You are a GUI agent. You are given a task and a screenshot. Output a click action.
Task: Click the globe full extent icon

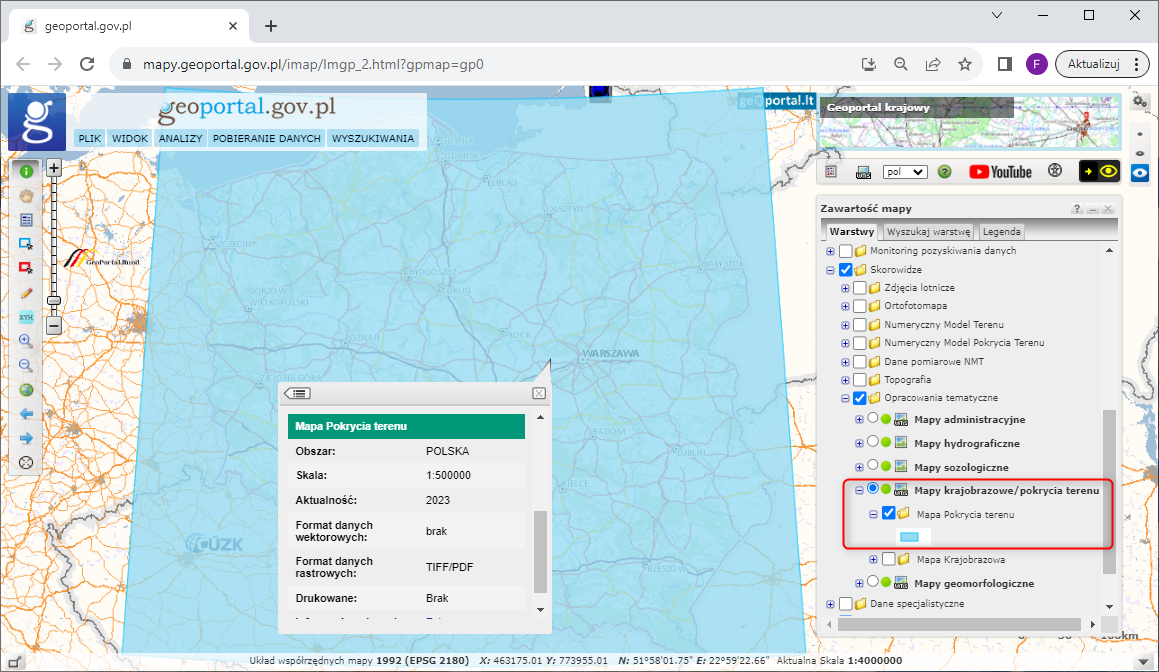(26, 389)
